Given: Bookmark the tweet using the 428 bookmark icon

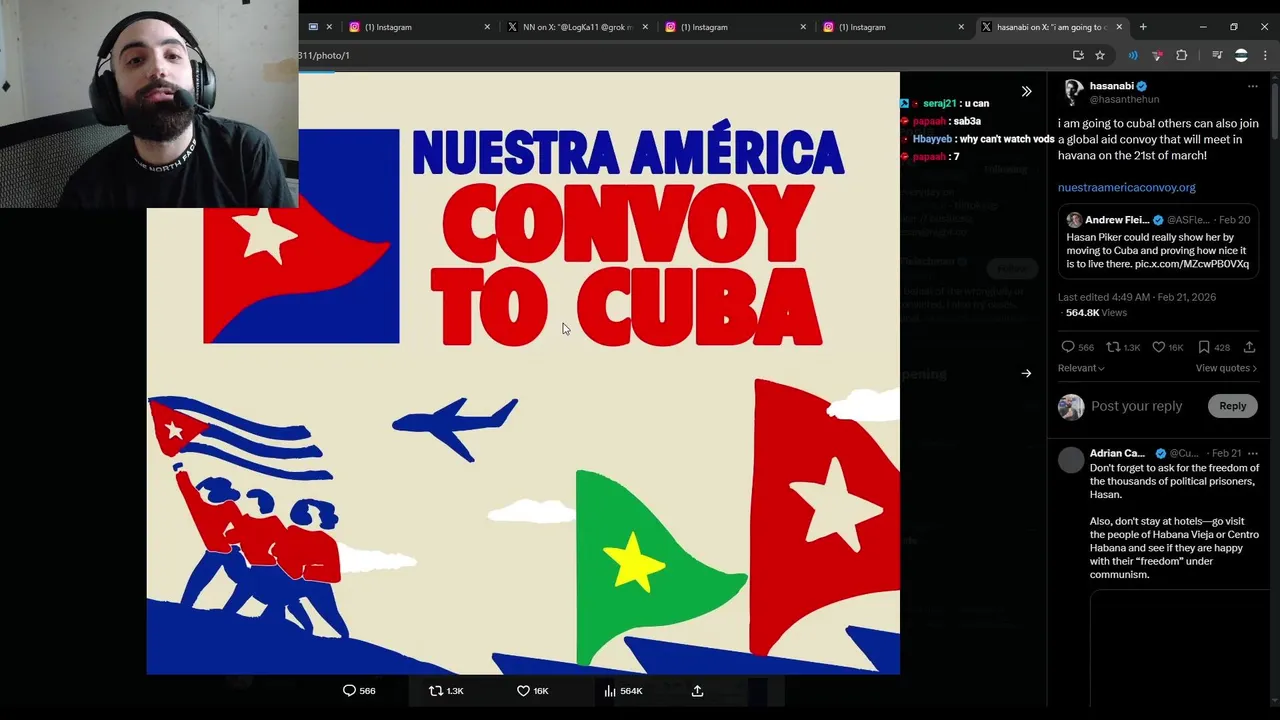Looking at the screenshot, I should click(x=1204, y=347).
